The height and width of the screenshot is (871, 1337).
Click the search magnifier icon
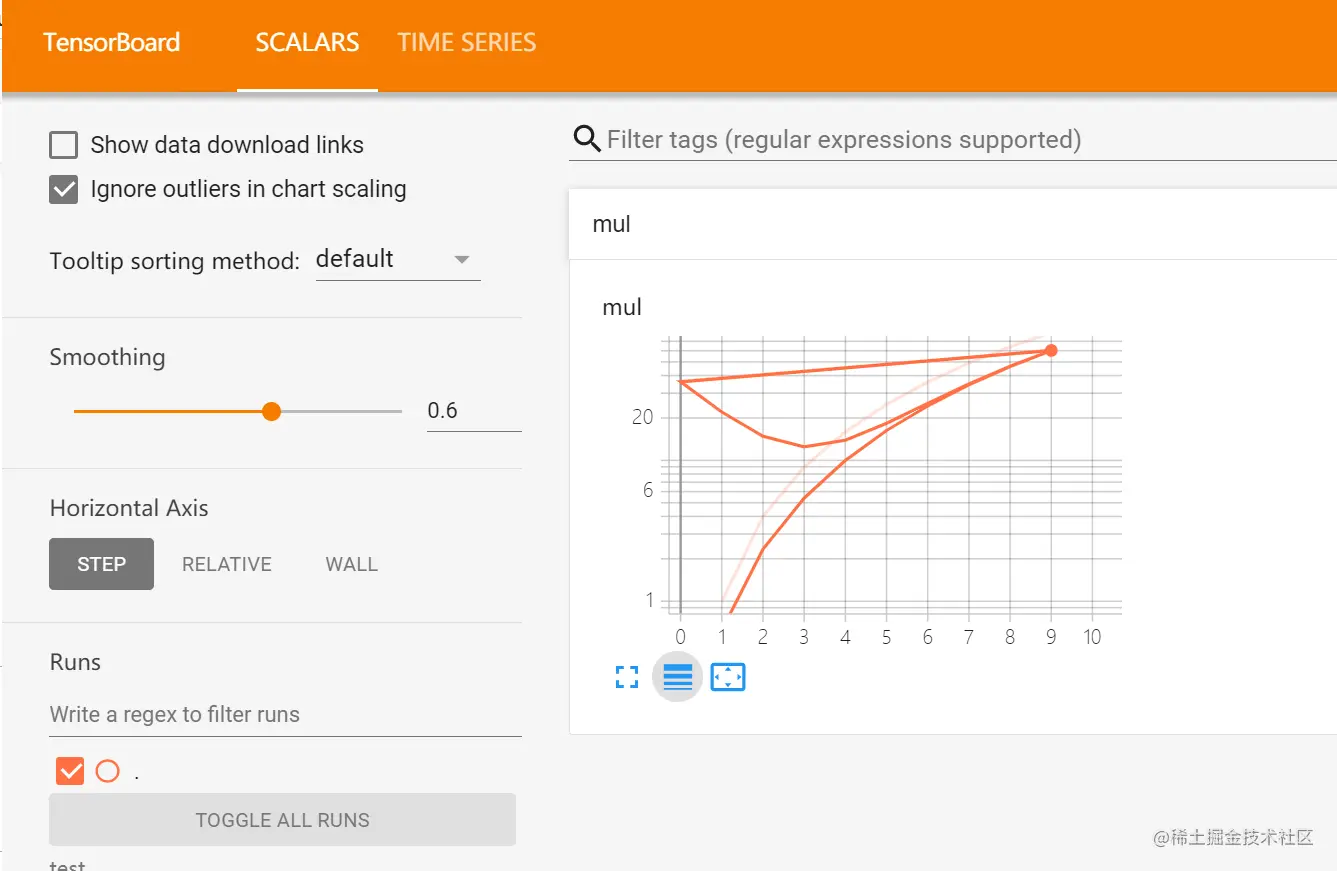click(586, 139)
